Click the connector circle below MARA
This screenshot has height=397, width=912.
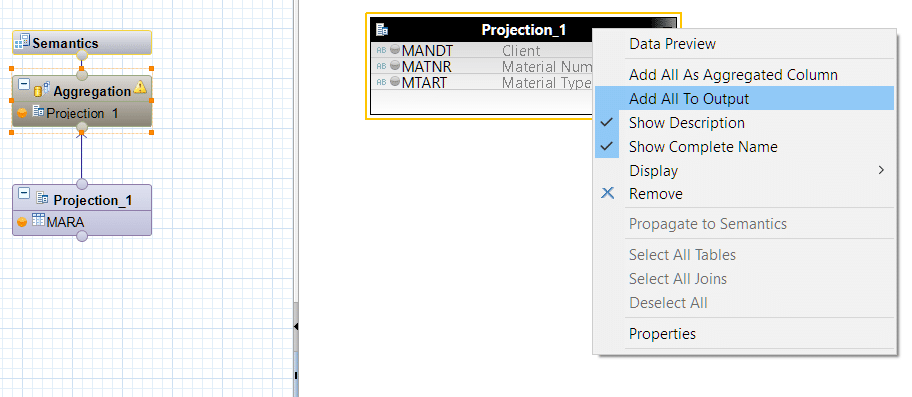[x=82, y=235]
